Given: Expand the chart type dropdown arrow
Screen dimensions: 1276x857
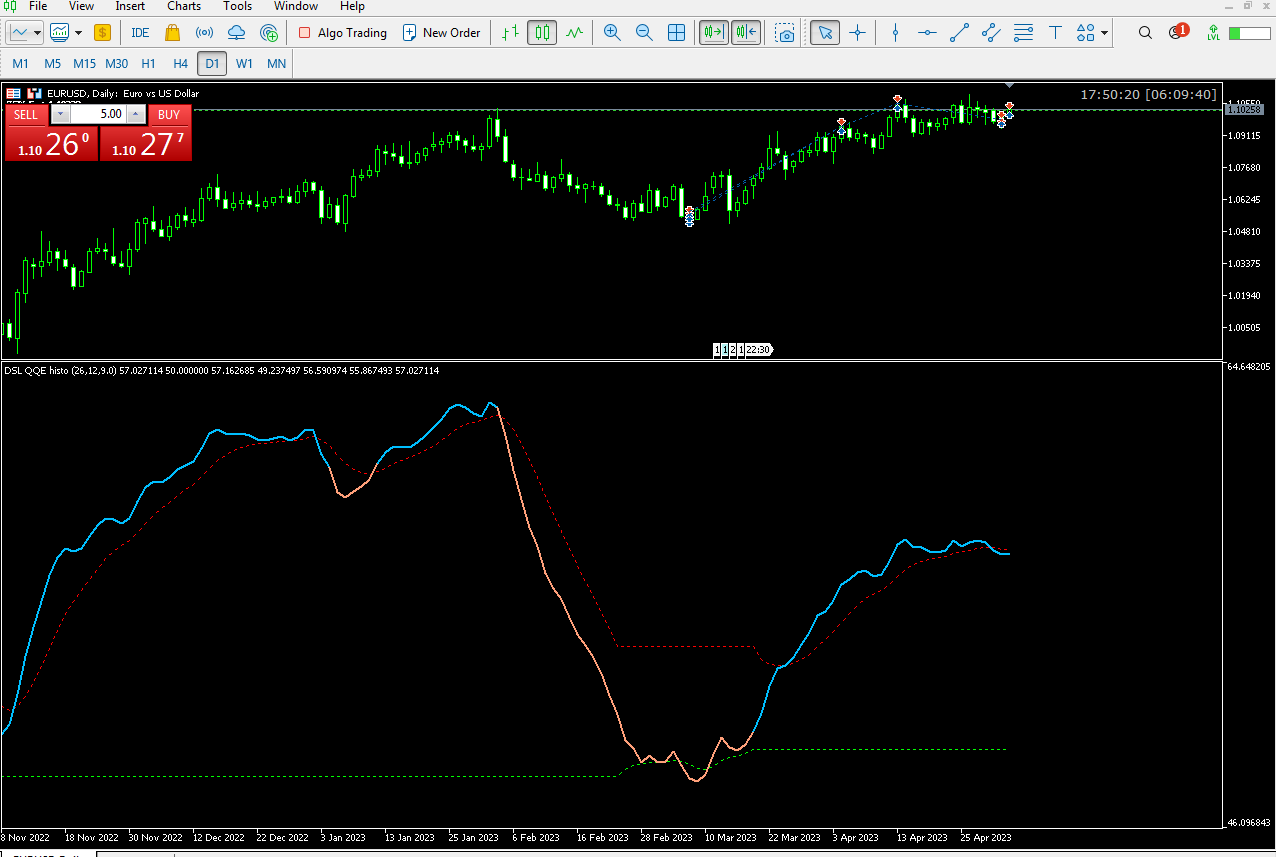Looking at the screenshot, I should tap(38, 33).
